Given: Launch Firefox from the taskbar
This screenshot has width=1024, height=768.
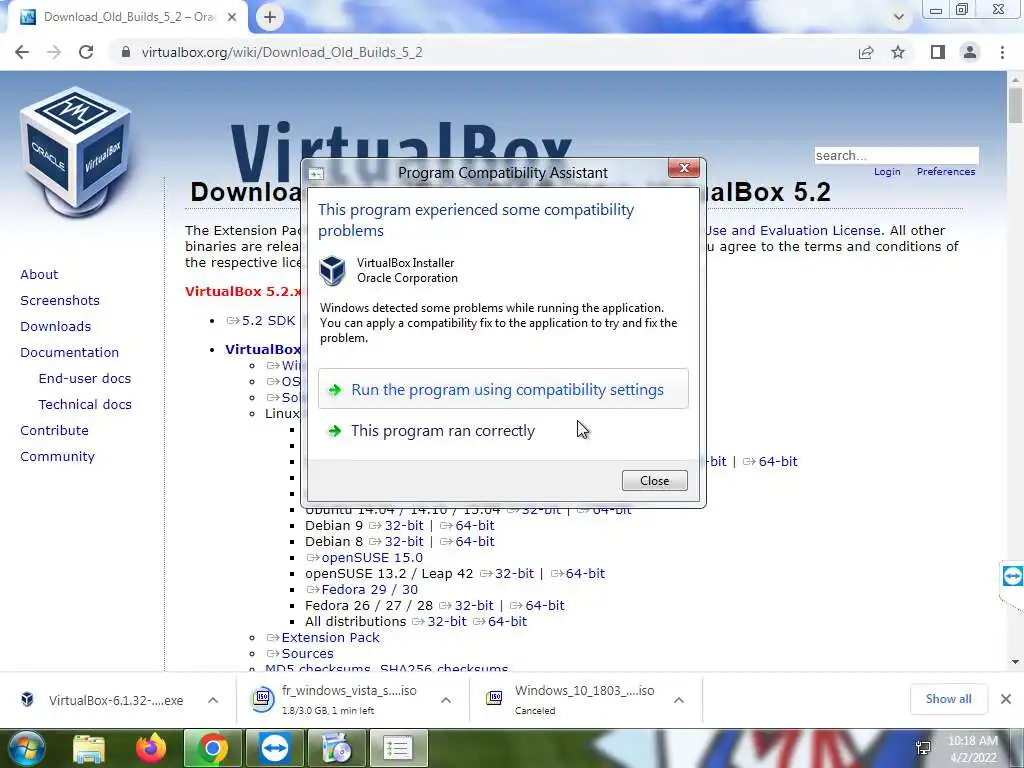Looking at the screenshot, I should pyautogui.click(x=151, y=748).
